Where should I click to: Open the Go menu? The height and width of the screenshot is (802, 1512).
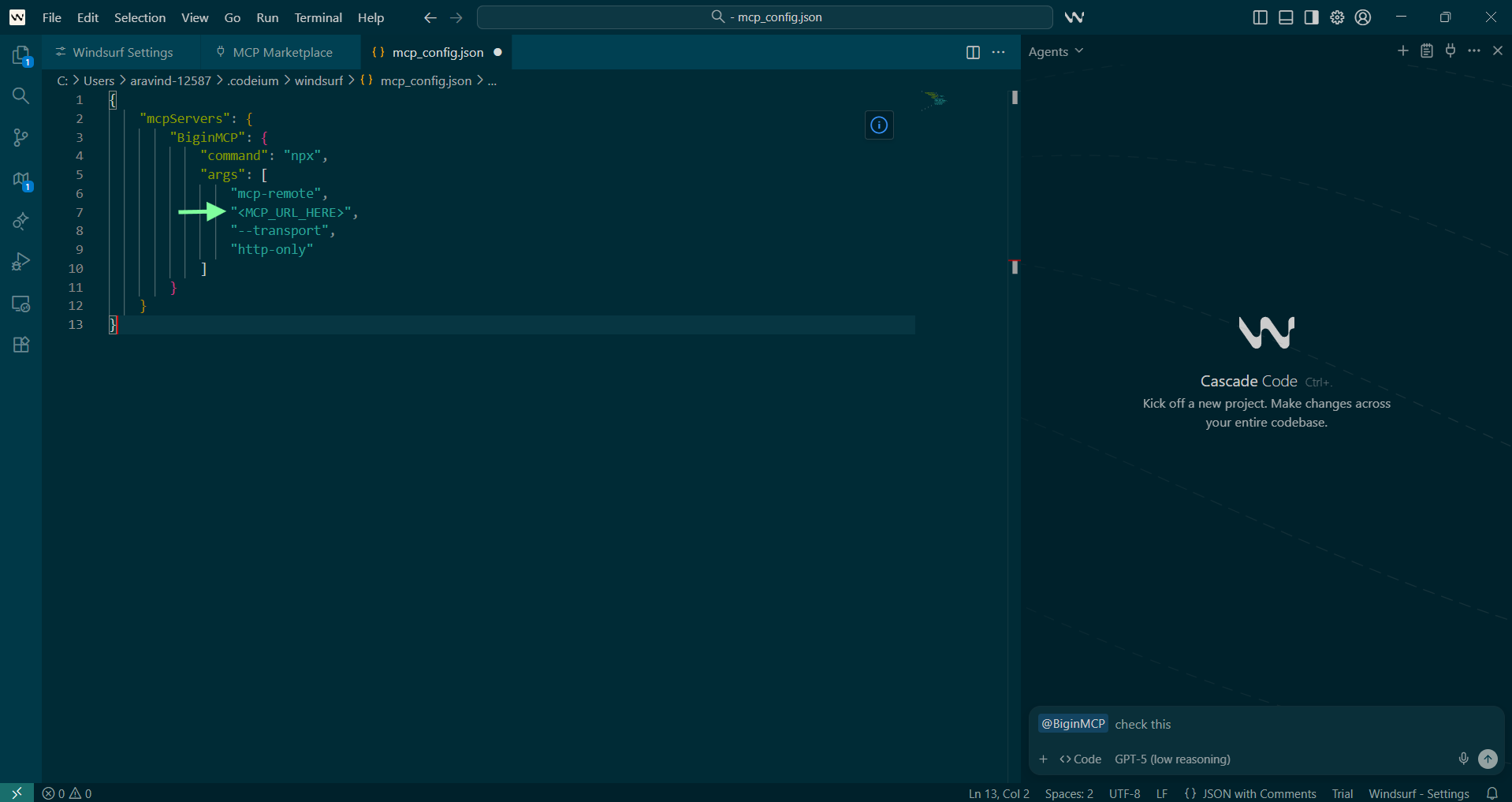point(233,17)
